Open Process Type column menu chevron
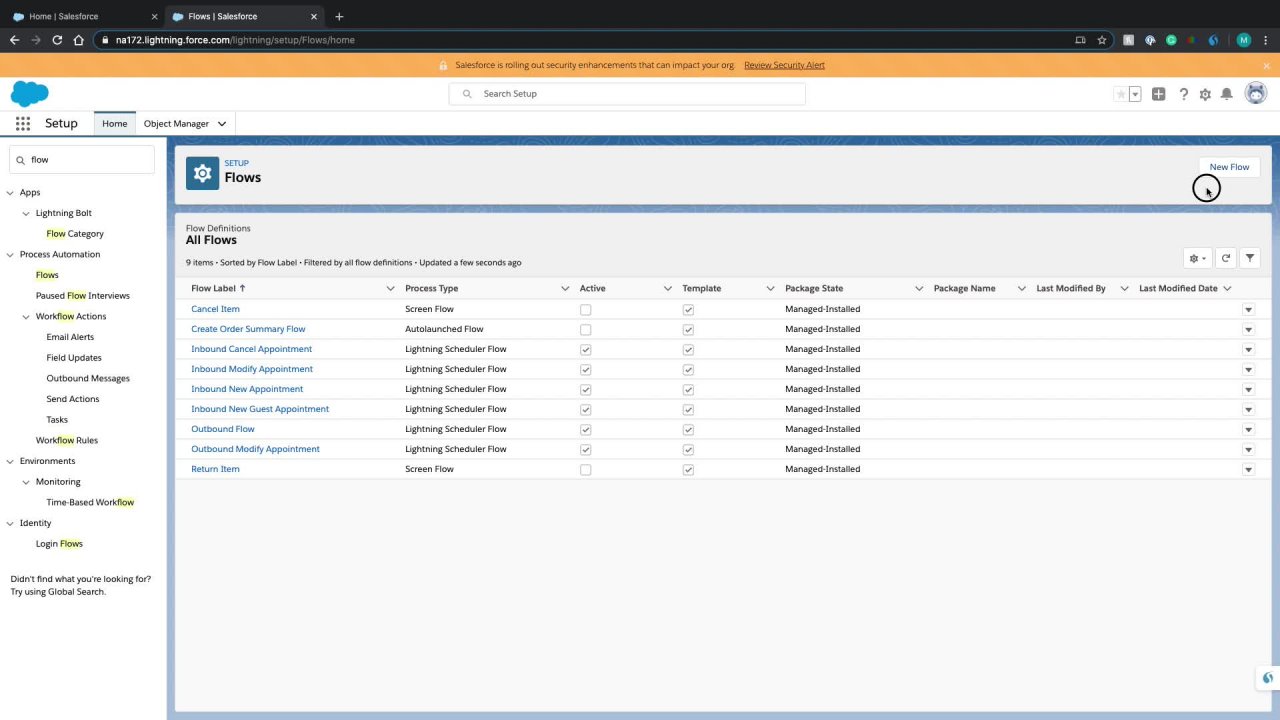Viewport: 1280px width, 720px height. [x=565, y=288]
